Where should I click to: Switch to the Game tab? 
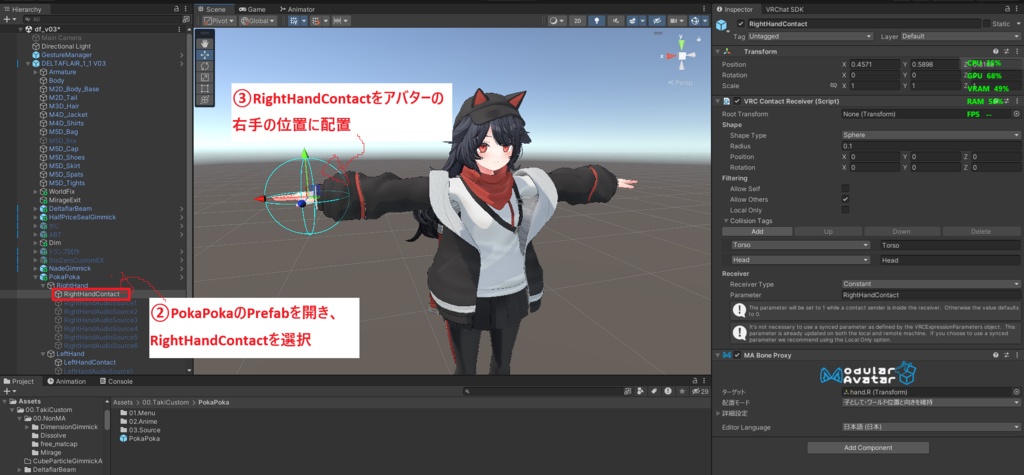pos(252,9)
